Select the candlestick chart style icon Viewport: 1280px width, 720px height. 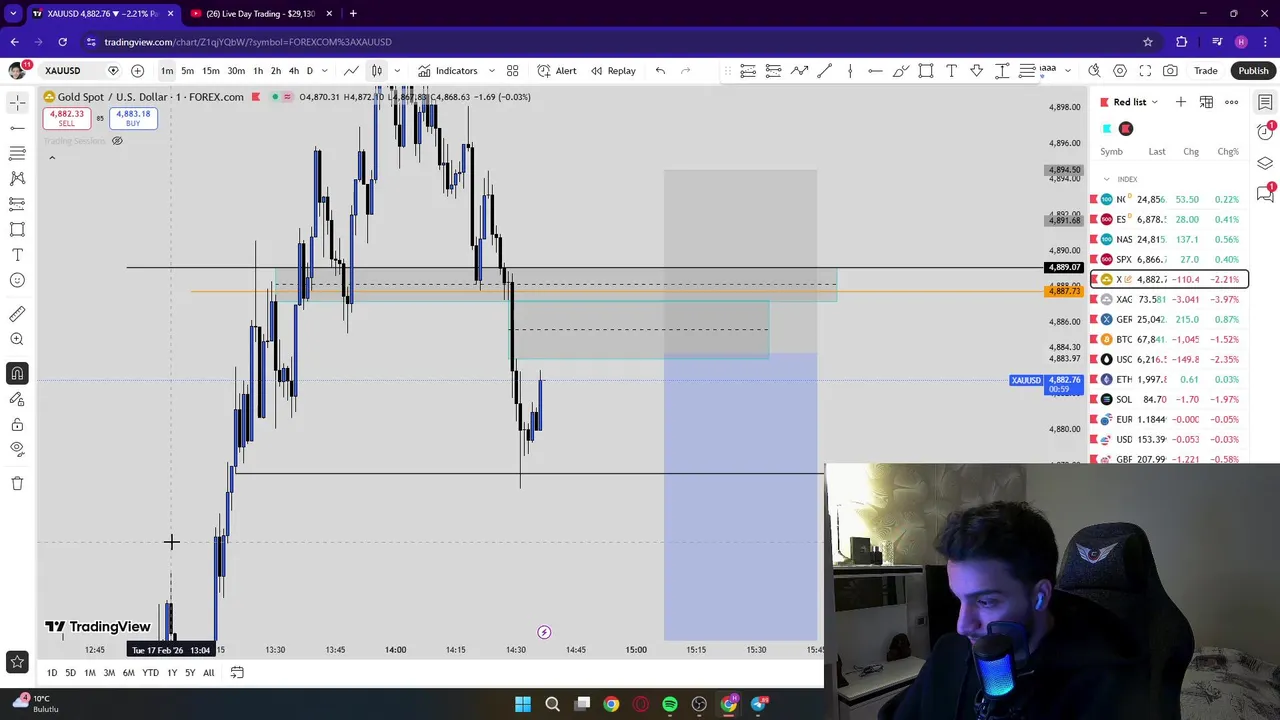coord(377,70)
